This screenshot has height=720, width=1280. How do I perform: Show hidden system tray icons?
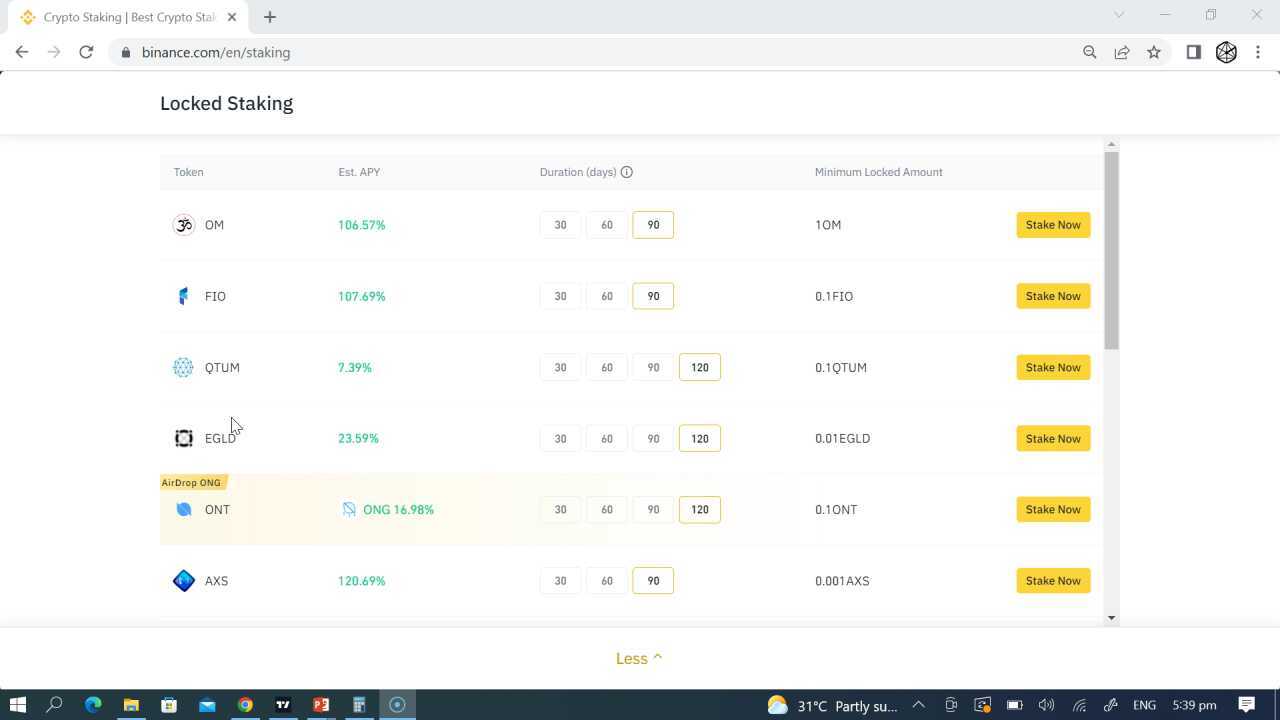(918, 705)
